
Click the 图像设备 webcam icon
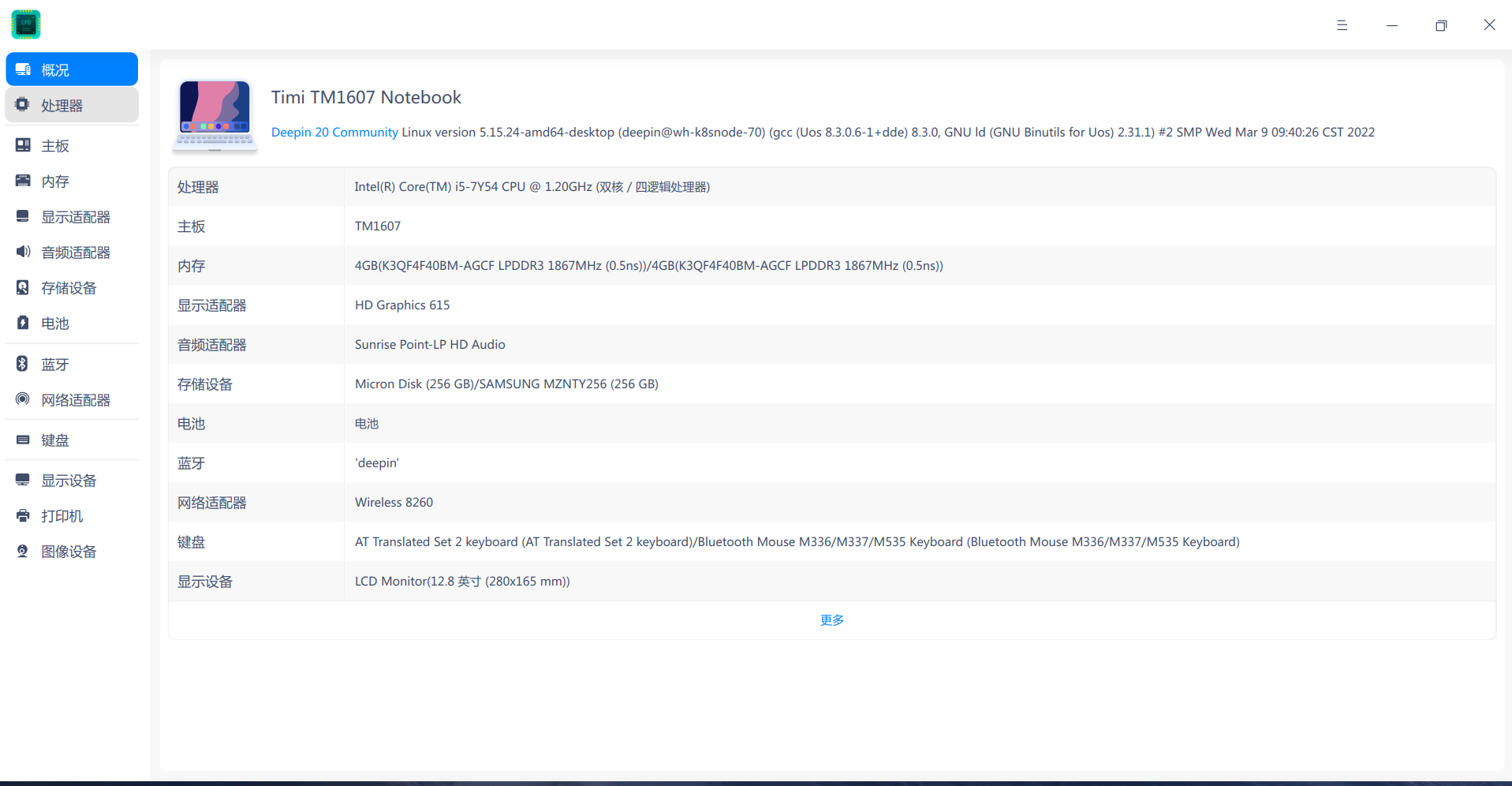tap(23, 551)
